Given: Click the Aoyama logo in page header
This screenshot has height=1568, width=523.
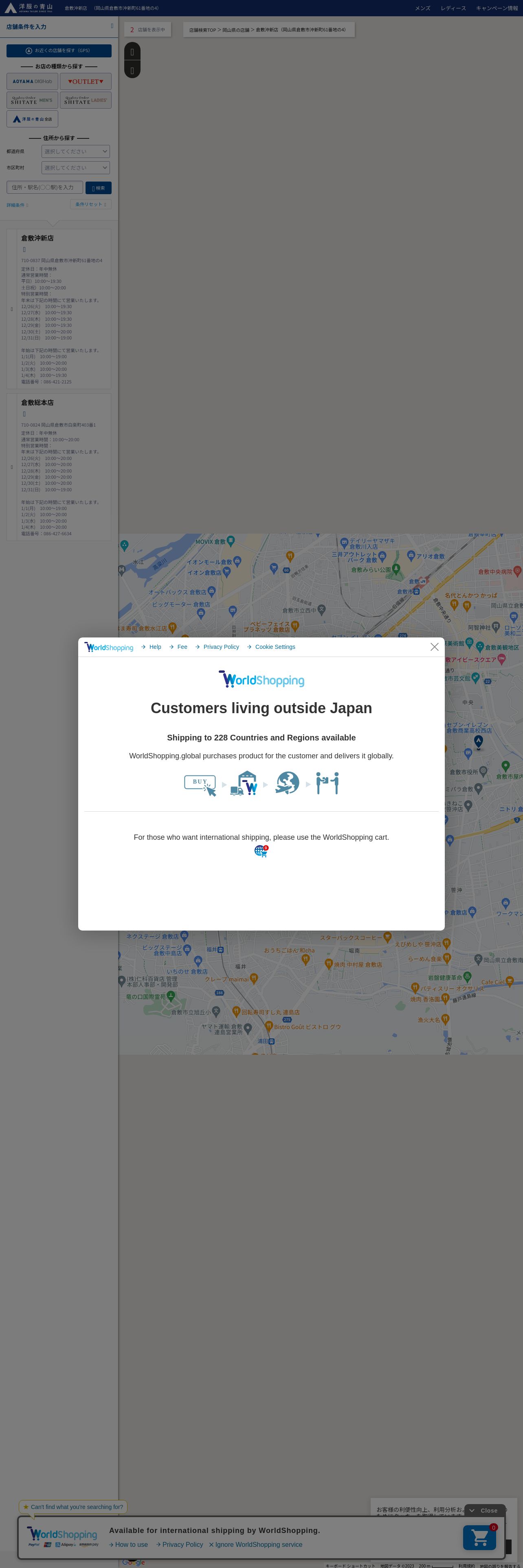Looking at the screenshot, I should (x=29, y=8).
